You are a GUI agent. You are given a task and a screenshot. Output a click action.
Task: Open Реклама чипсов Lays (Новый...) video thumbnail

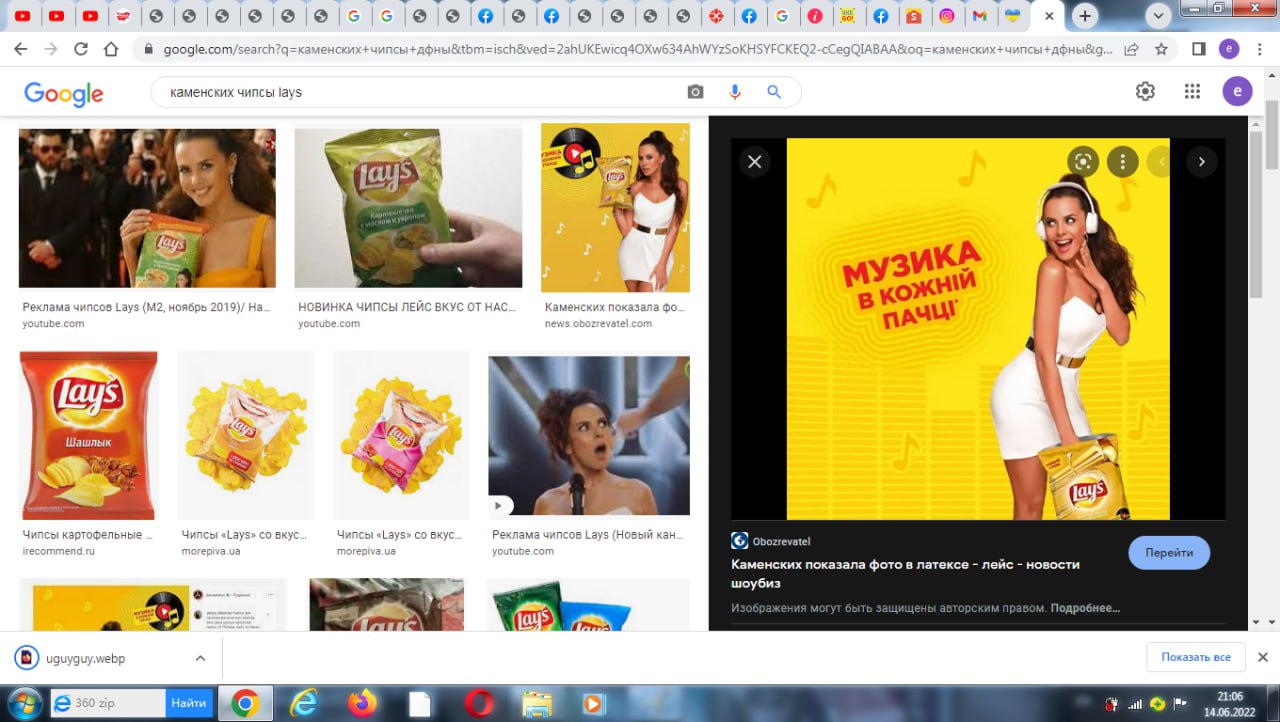(x=589, y=436)
